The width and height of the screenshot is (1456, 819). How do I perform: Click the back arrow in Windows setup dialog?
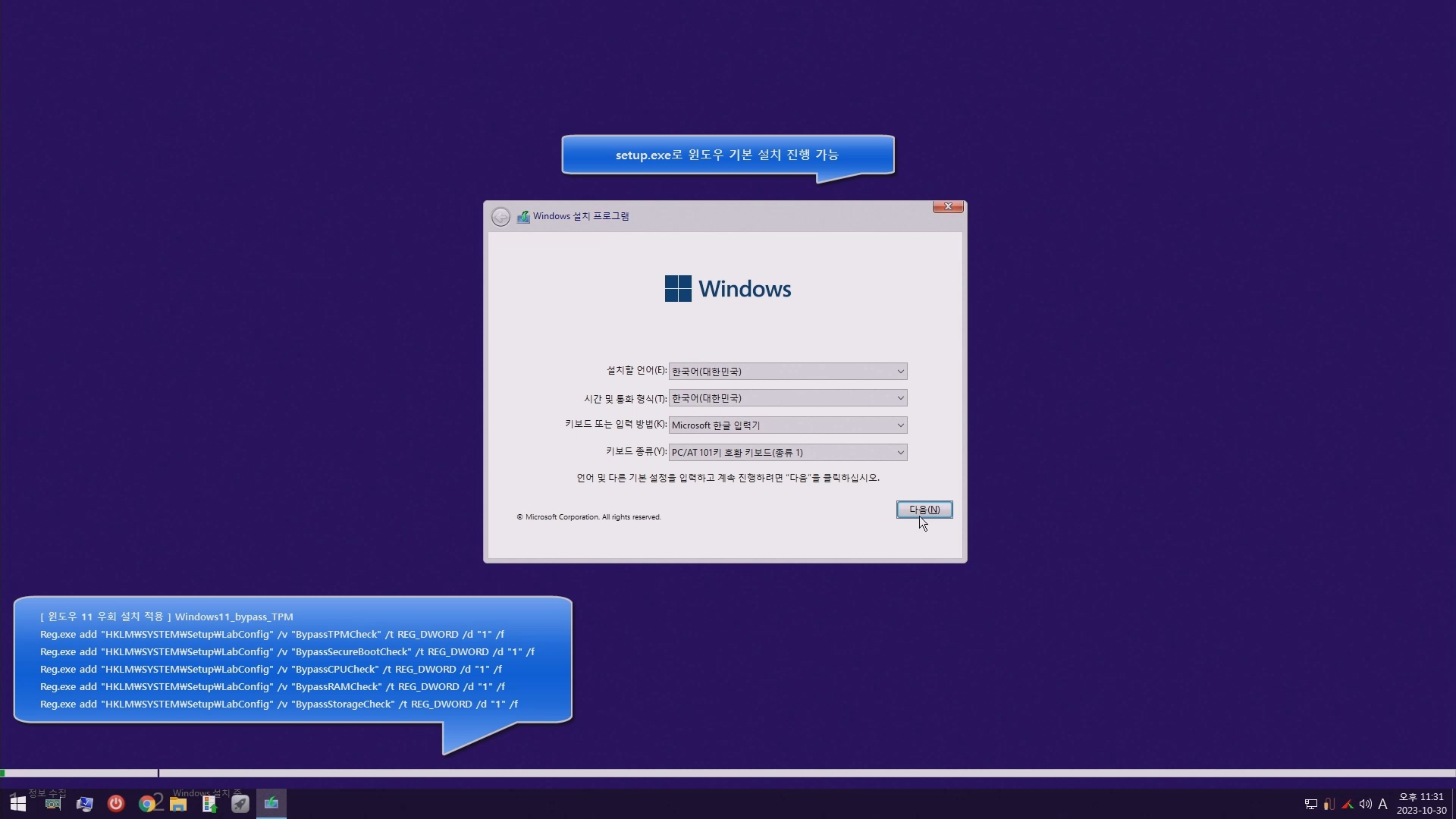500,217
